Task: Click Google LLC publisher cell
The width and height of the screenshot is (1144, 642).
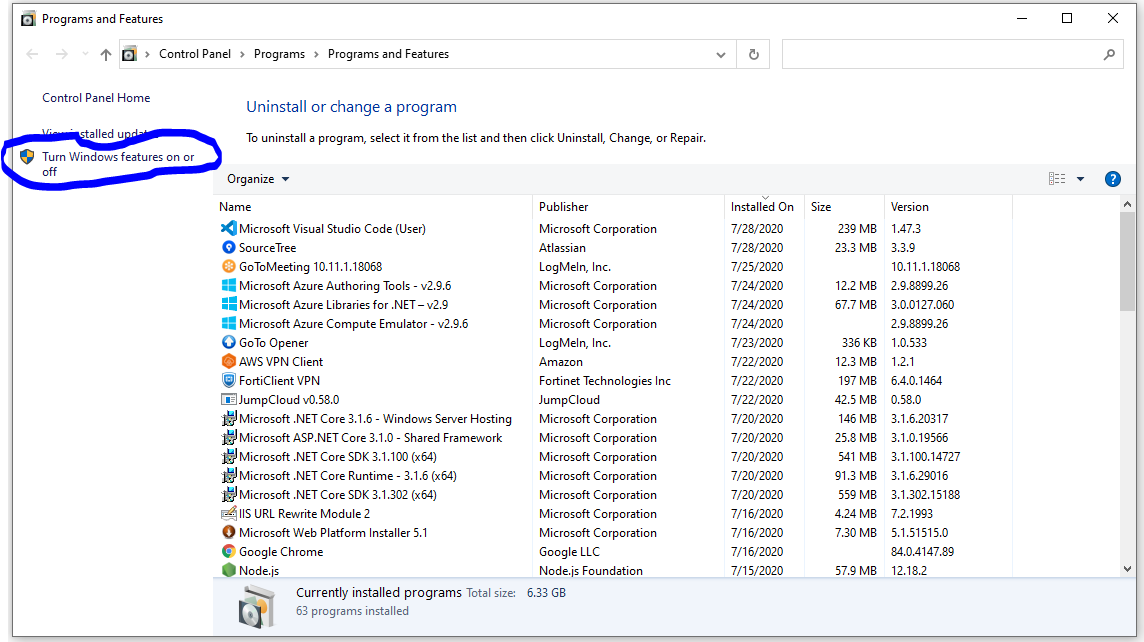Action: (569, 552)
